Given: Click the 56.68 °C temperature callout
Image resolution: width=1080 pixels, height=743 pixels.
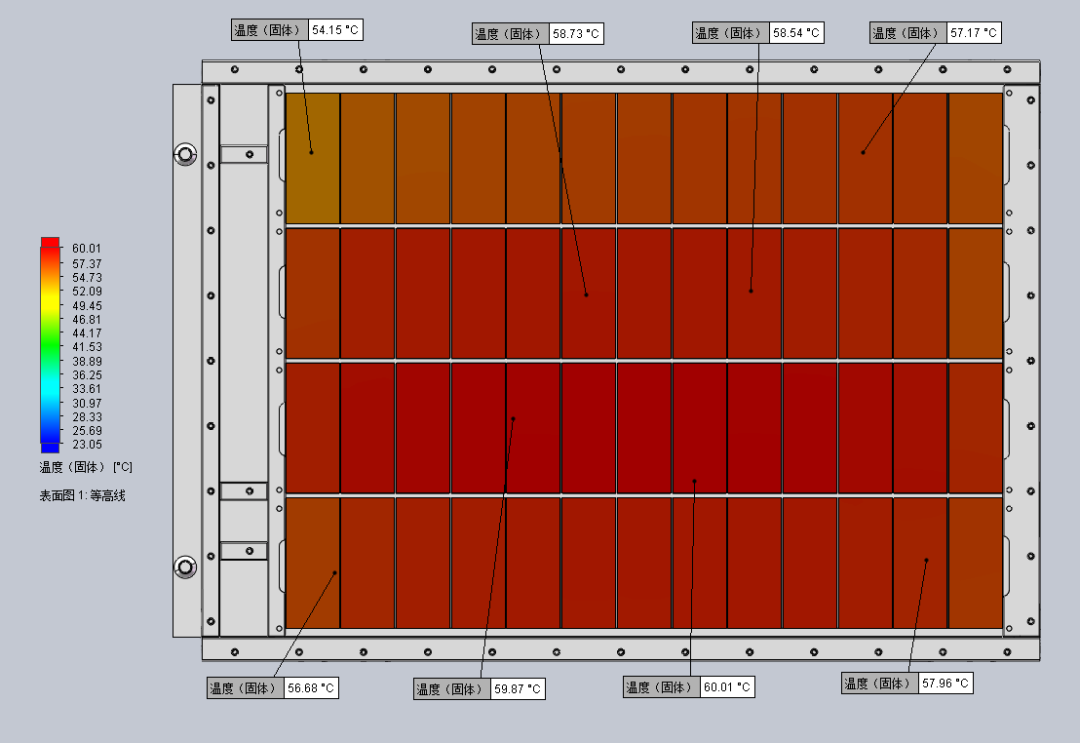Looking at the screenshot, I should click(x=272, y=688).
